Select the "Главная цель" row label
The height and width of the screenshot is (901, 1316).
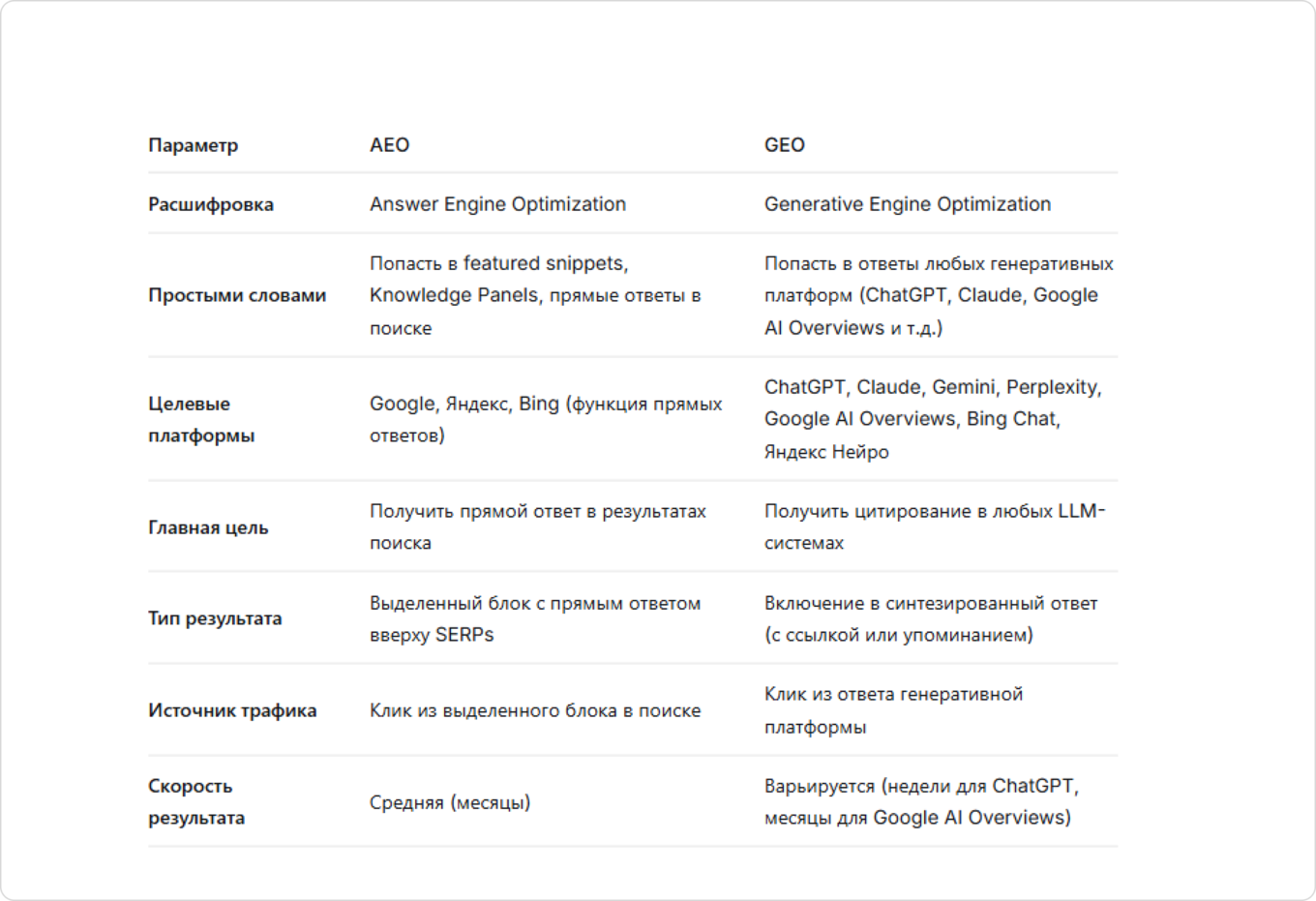coord(207,527)
